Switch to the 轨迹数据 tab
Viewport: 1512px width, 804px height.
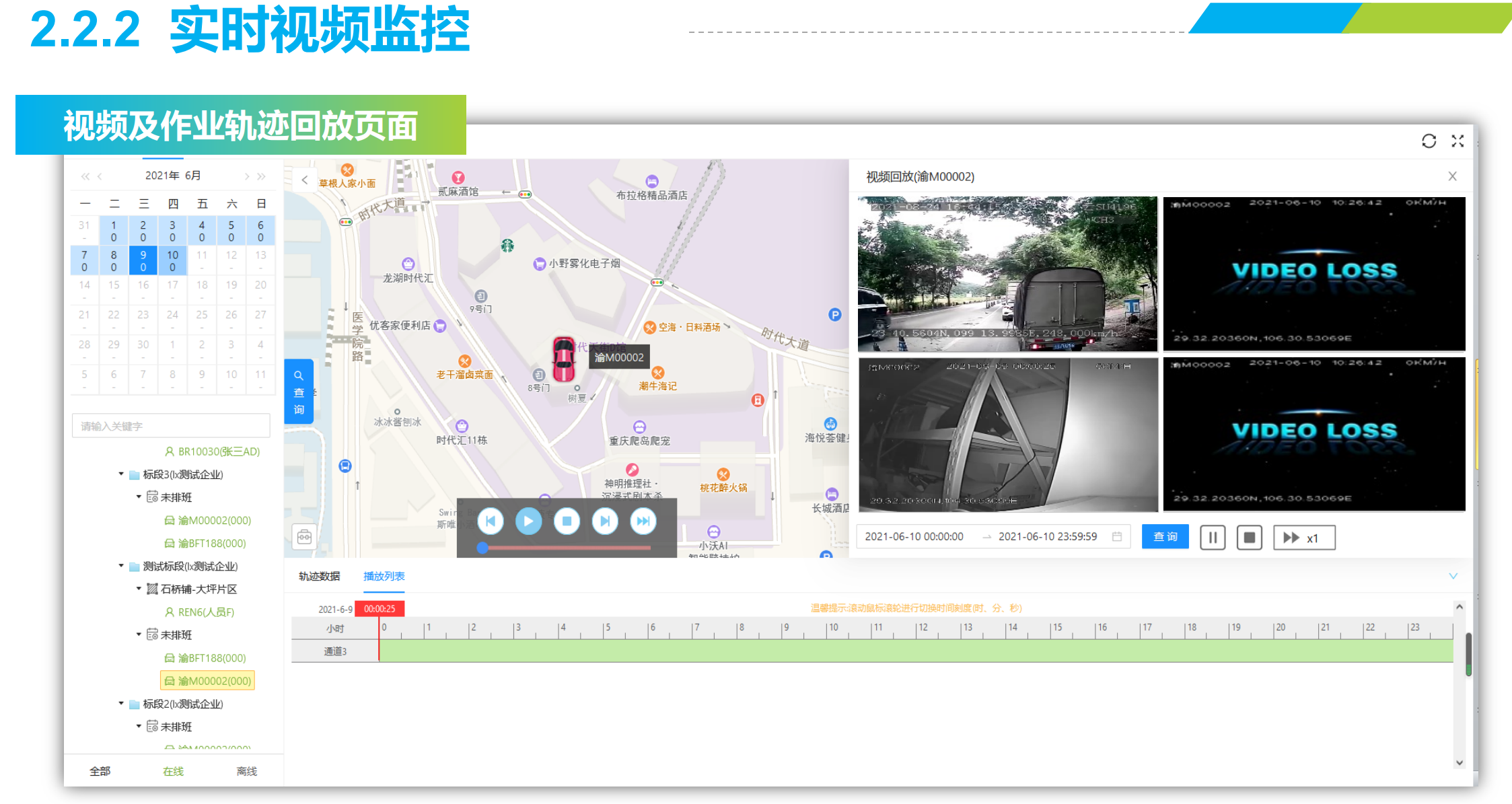tap(319, 576)
